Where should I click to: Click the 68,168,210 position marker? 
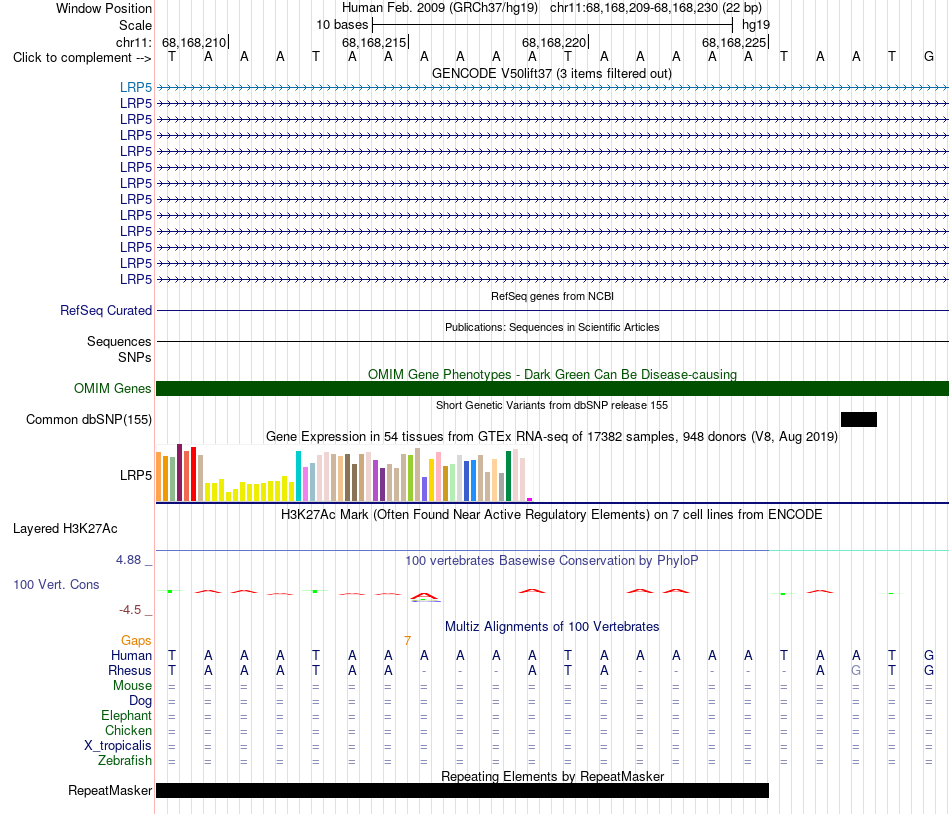(194, 42)
